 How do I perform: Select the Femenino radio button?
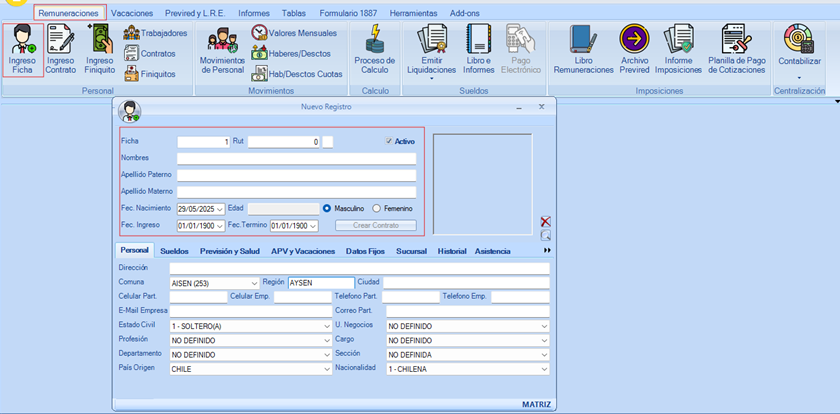(x=376, y=208)
